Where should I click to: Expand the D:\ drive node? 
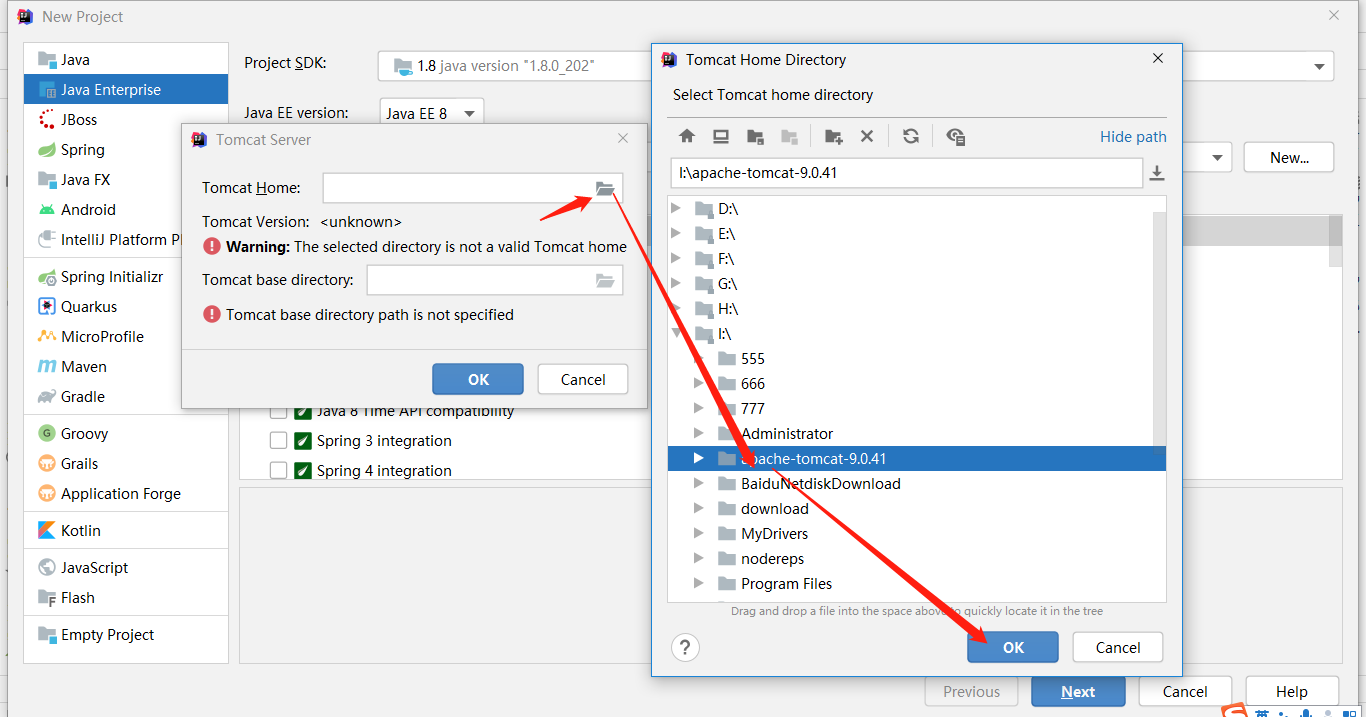[x=676, y=209]
